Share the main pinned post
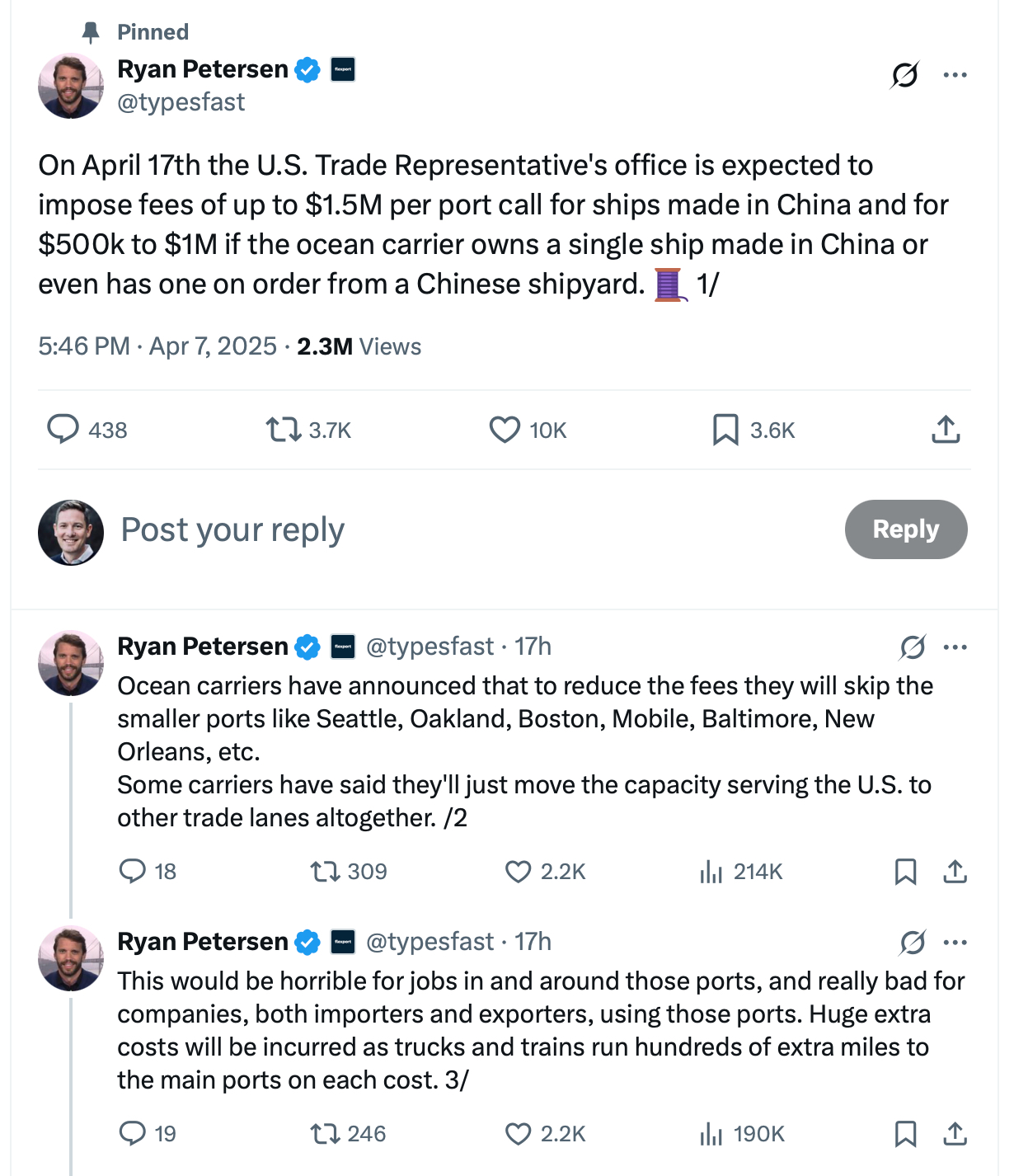The width and height of the screenshot is (1014, 1176). [x=946, y=430]
